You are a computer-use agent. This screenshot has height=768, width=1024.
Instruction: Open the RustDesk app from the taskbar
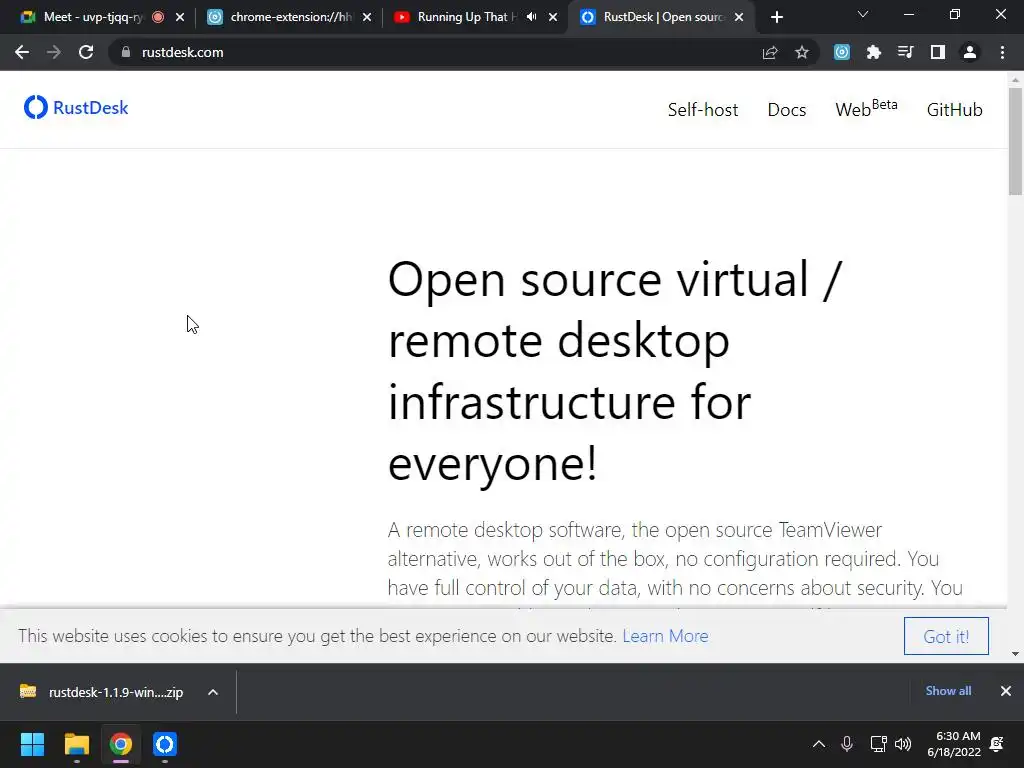[x=165, y=744]
